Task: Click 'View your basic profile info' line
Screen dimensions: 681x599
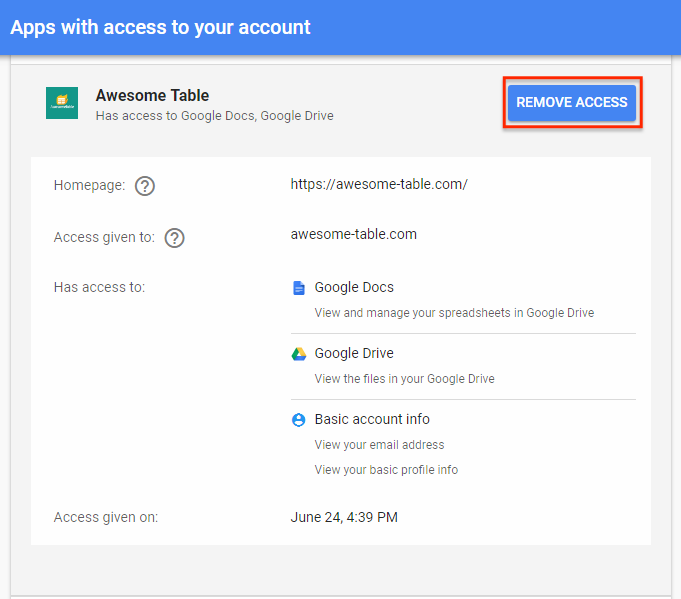Action: (x=386, y=470)
